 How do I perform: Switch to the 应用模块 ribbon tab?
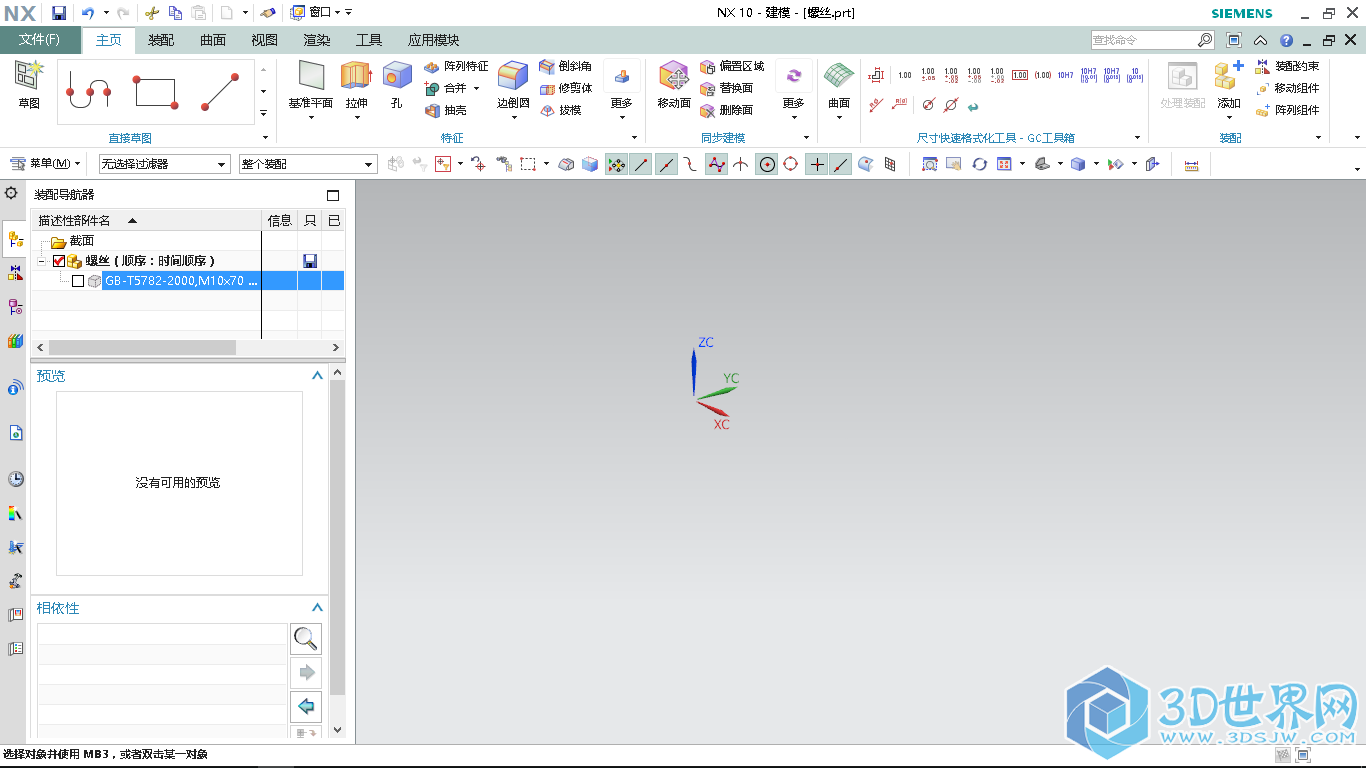pos(434,40)
